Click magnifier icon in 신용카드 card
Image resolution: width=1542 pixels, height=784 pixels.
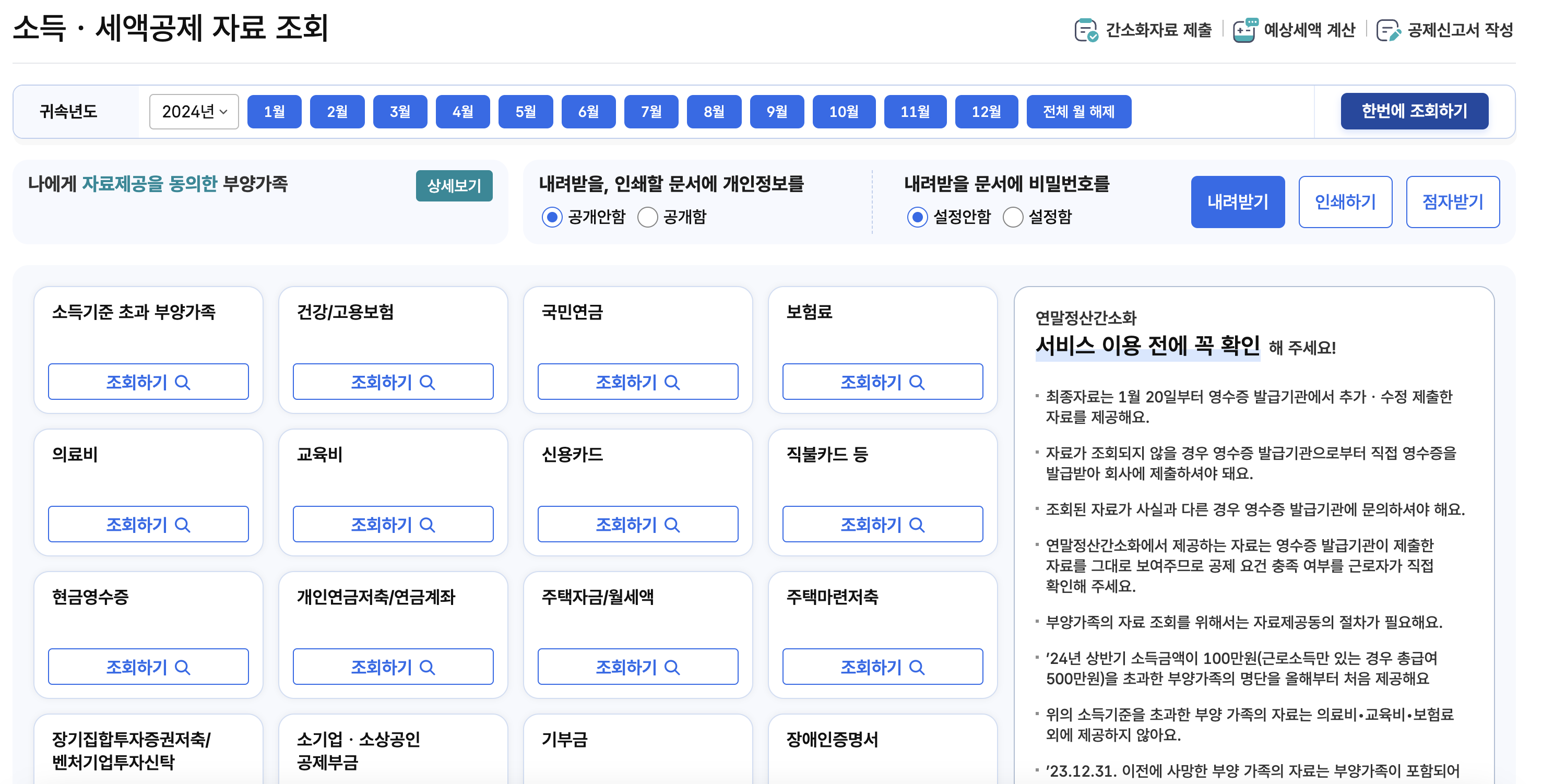pos(672,525)
